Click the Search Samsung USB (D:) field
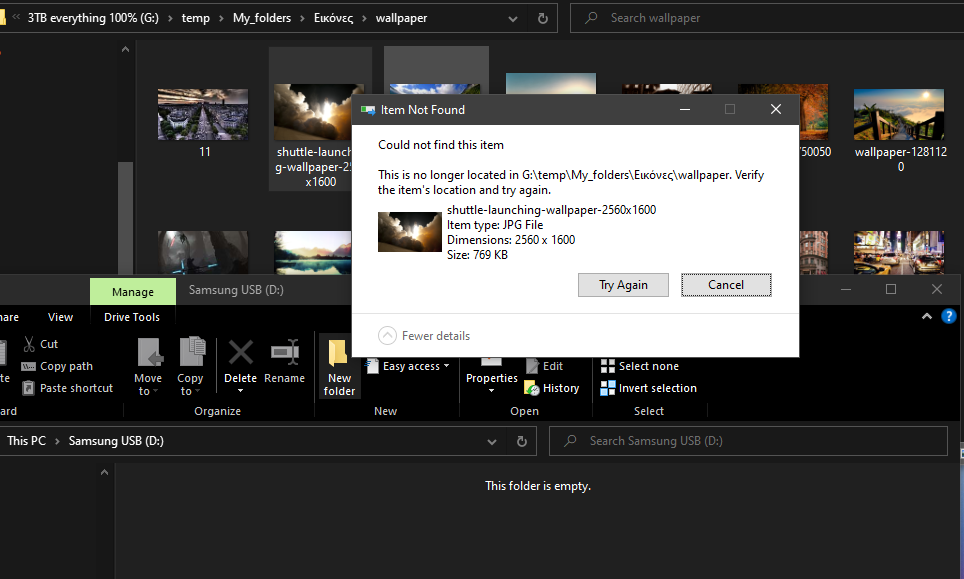Screen dimensions: 964x579 pyautogui.click(x=748, y=441)
